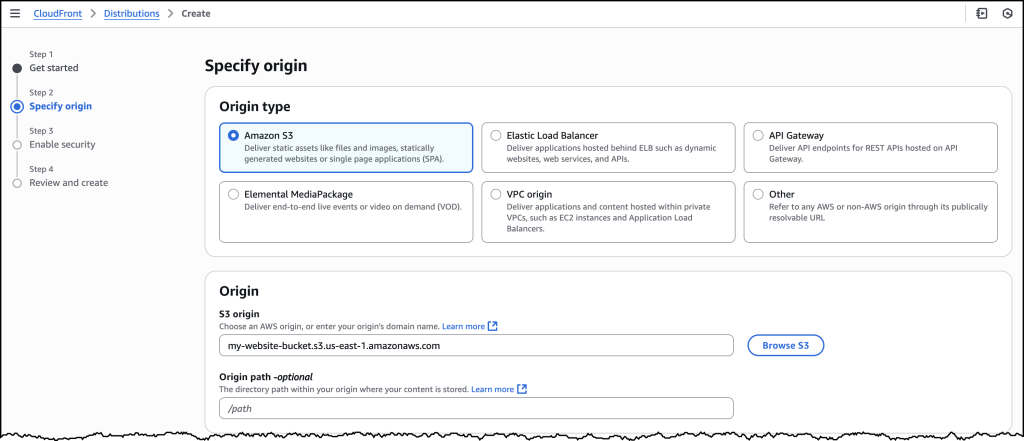Open Learn more link under S3 origin
Screen dimensions: 1024x441
coord(464,326)
